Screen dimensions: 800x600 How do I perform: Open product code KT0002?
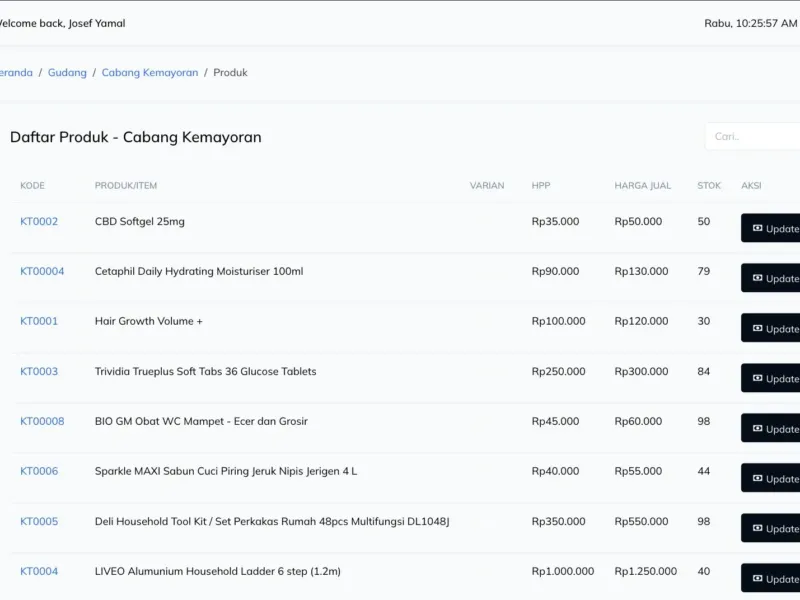pos(39,222)
